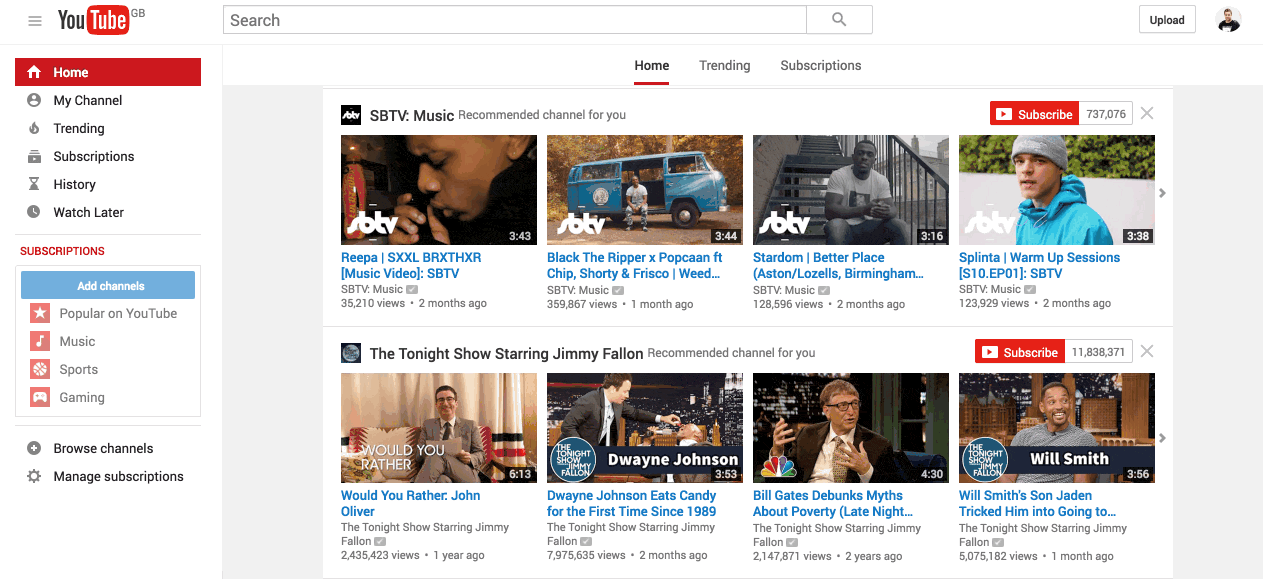Click the 11,838,371 subscriber count

tap(1098, 352)
